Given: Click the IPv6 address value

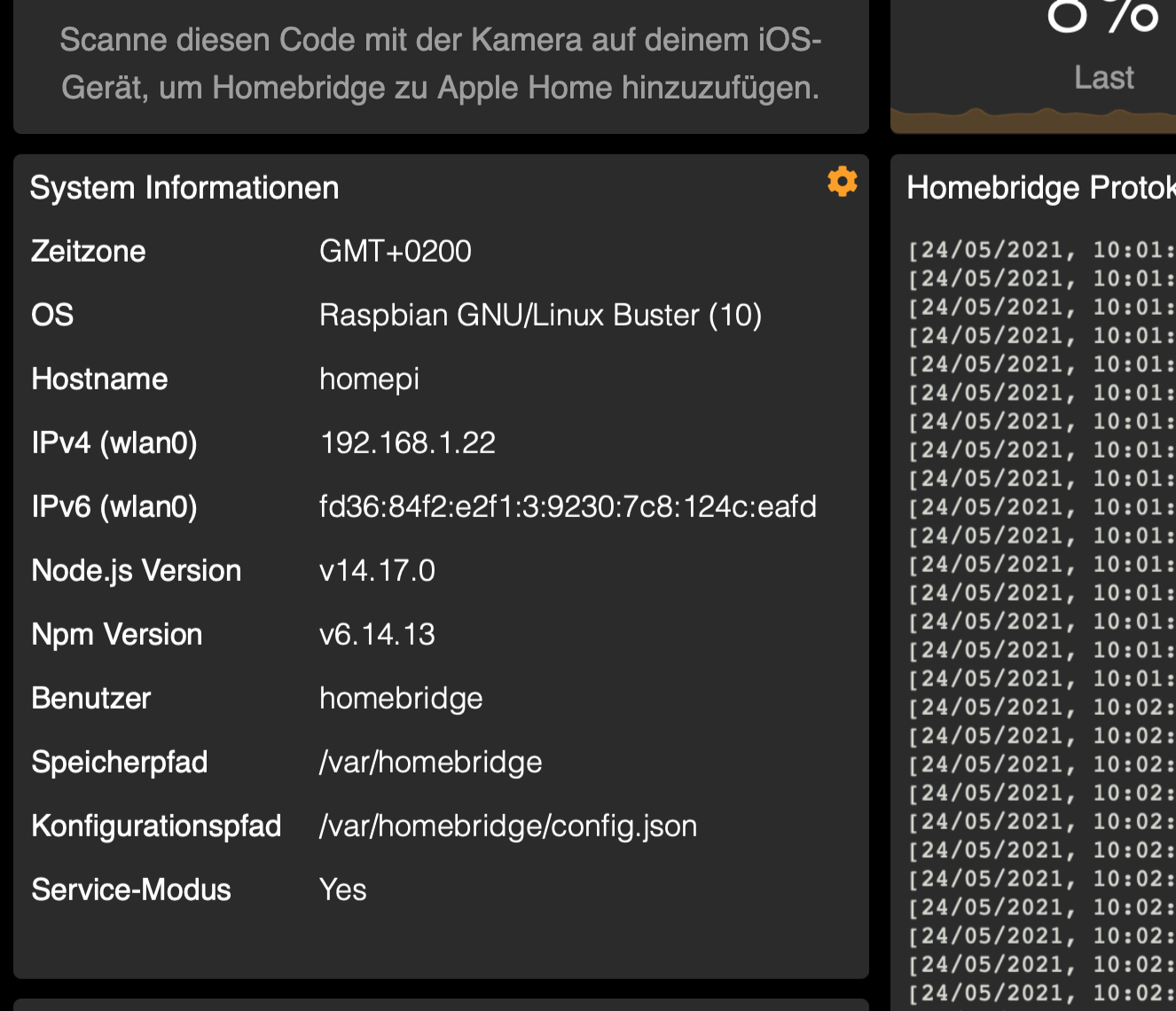Looking at the screenshot, I should (568, 506).
